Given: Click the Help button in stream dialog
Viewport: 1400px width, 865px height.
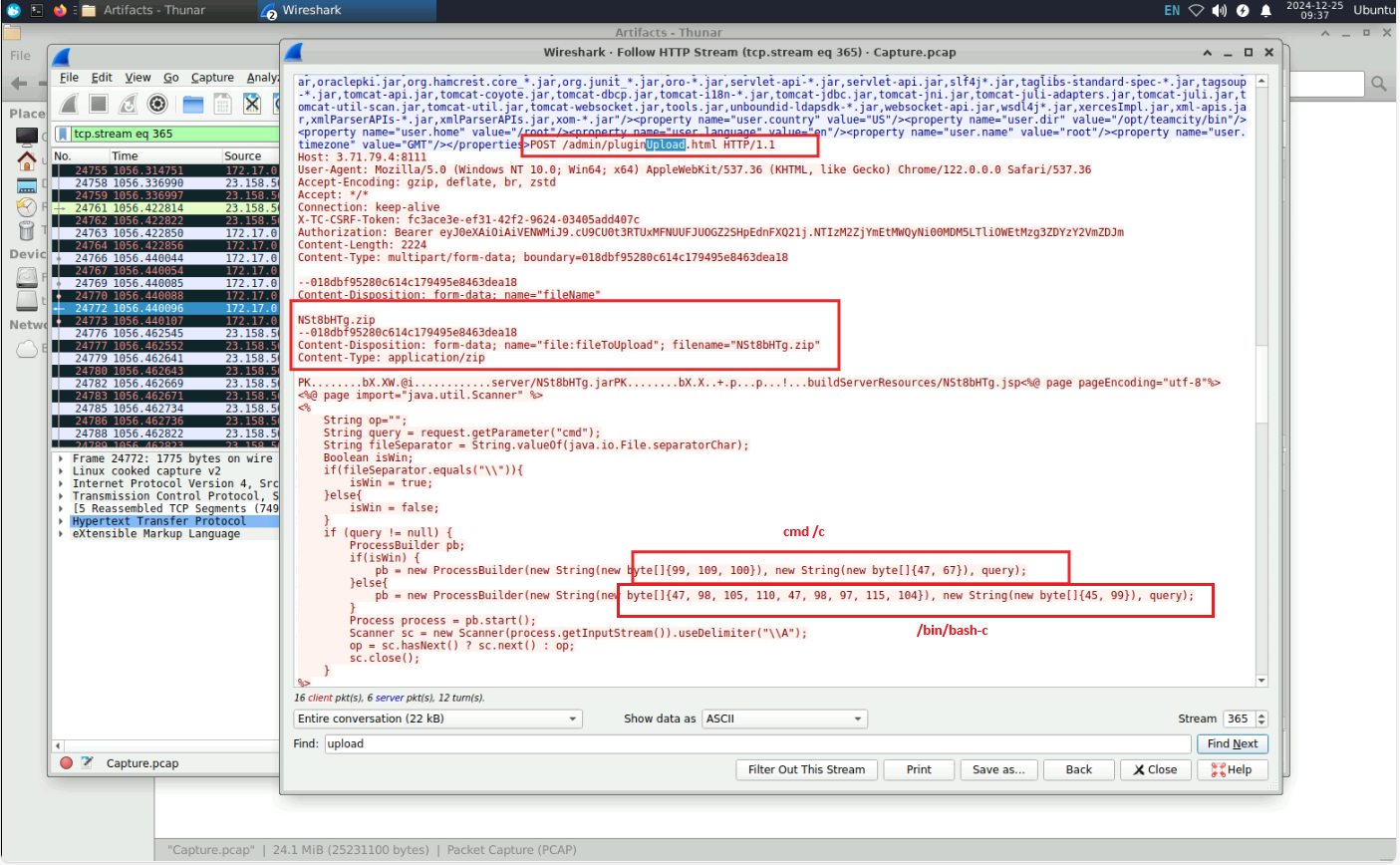Looking at the screenshot, I should point(1232,769).
